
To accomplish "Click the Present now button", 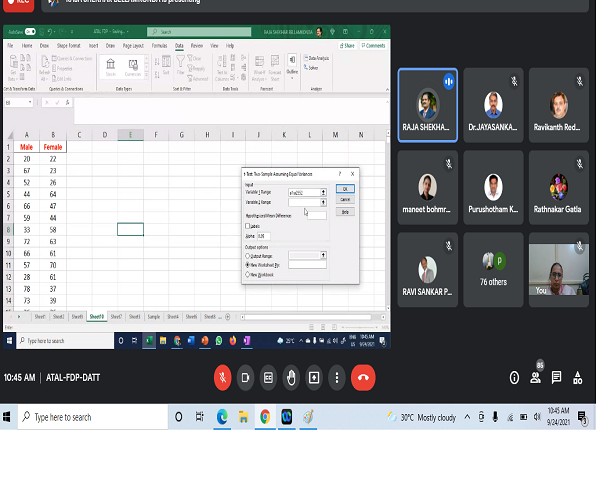I will tap(314, 378).
